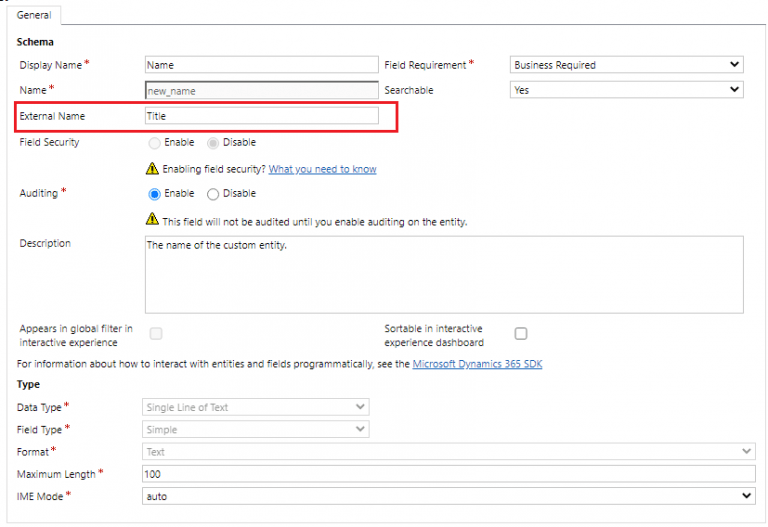Choose Enable radio button for Auditing
This screenshot has width=768, height=527.
click(155, 194)
